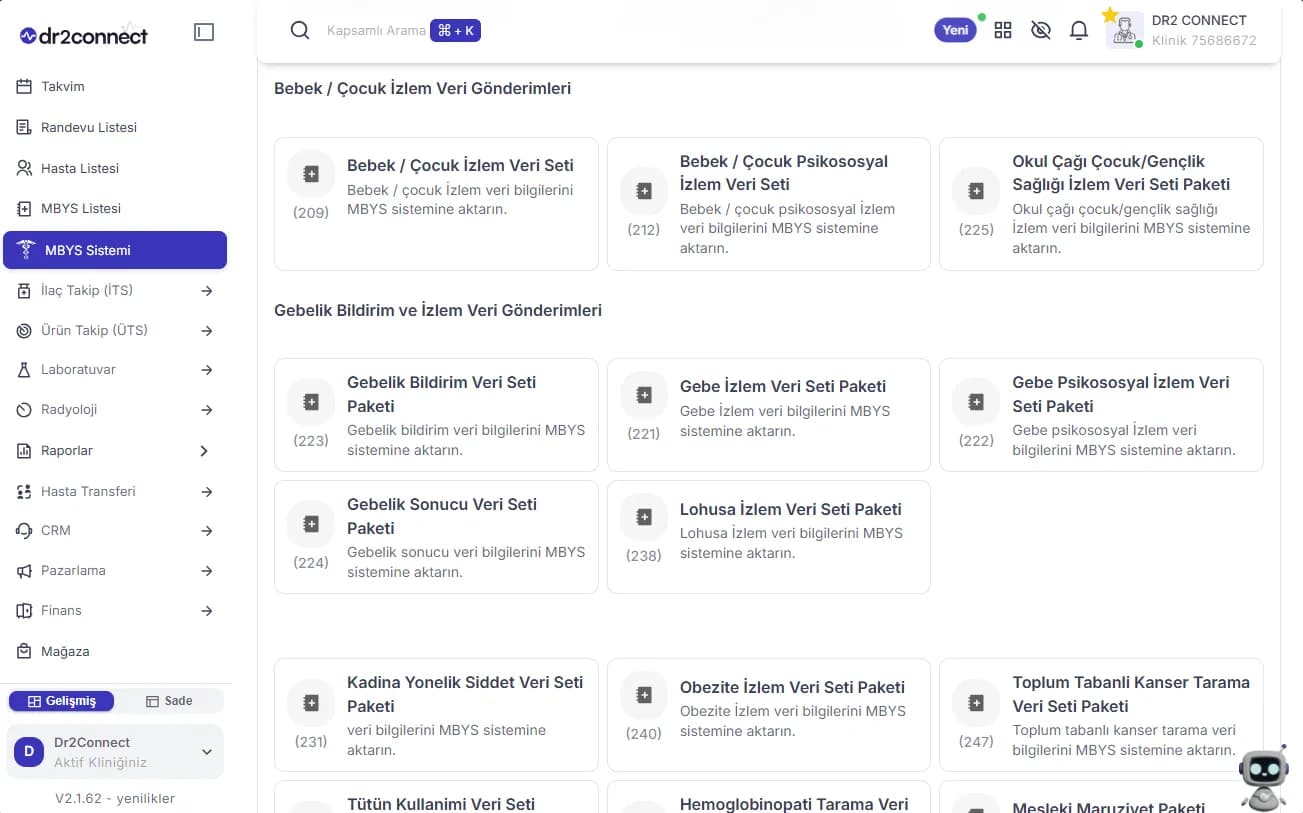
Task: Open the notifications bell
Action: click(x=1078, y=30)
